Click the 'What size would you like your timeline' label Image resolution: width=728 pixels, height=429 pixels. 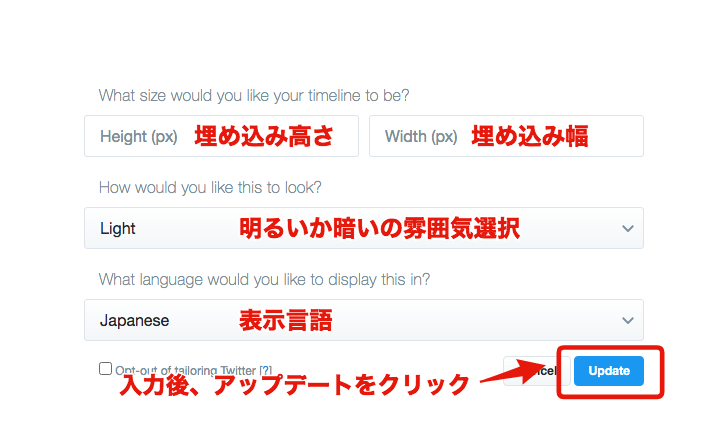tap(254, 96)
